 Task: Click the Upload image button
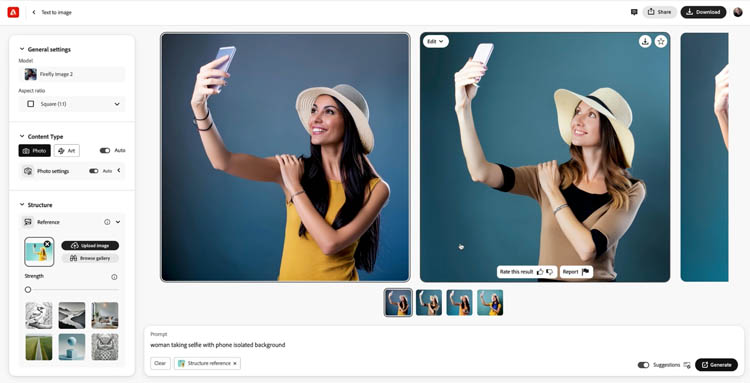pyautogui.click(x=90, y=246)
